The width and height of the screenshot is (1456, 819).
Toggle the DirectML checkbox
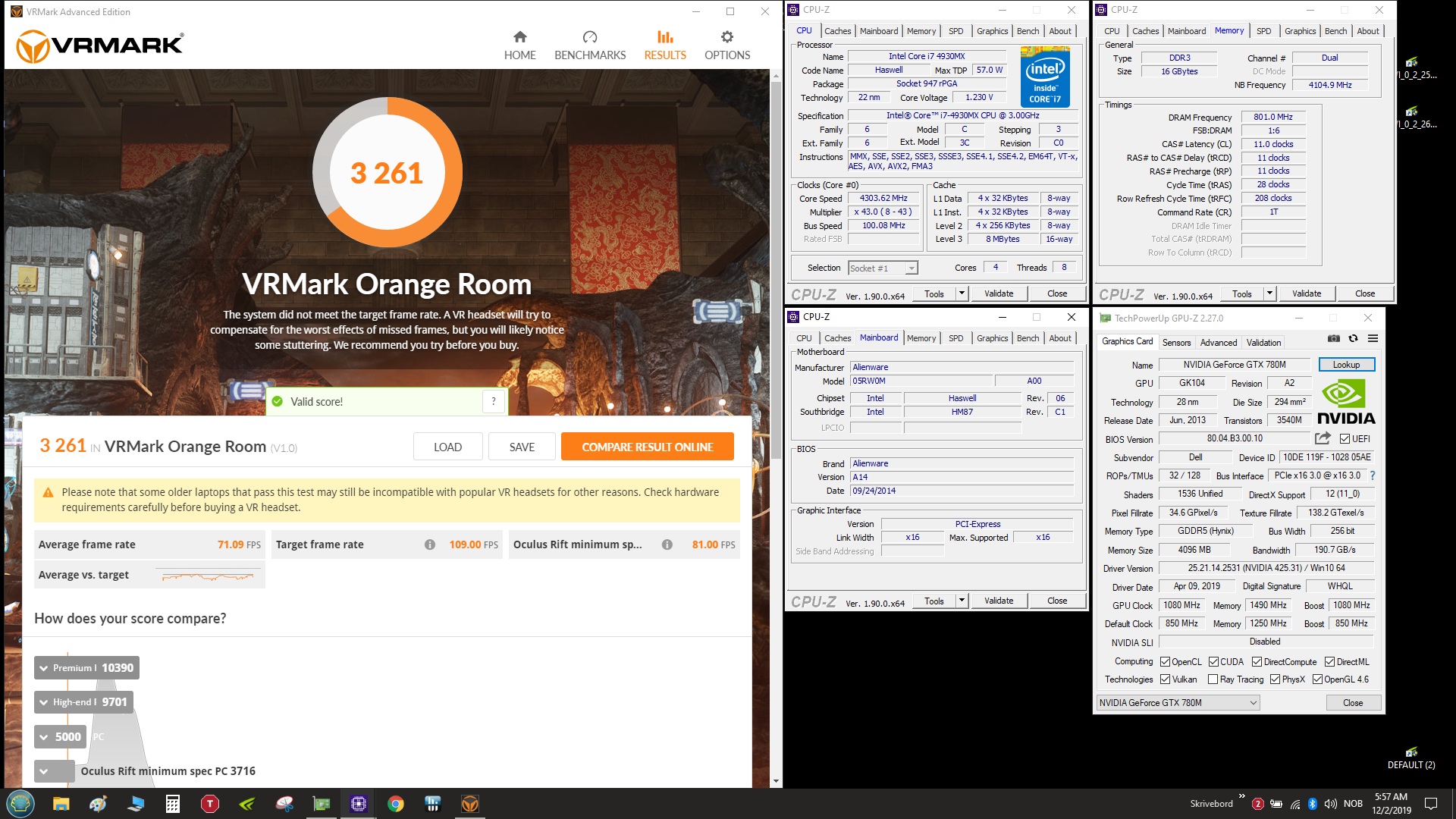tap(1329, 662)
